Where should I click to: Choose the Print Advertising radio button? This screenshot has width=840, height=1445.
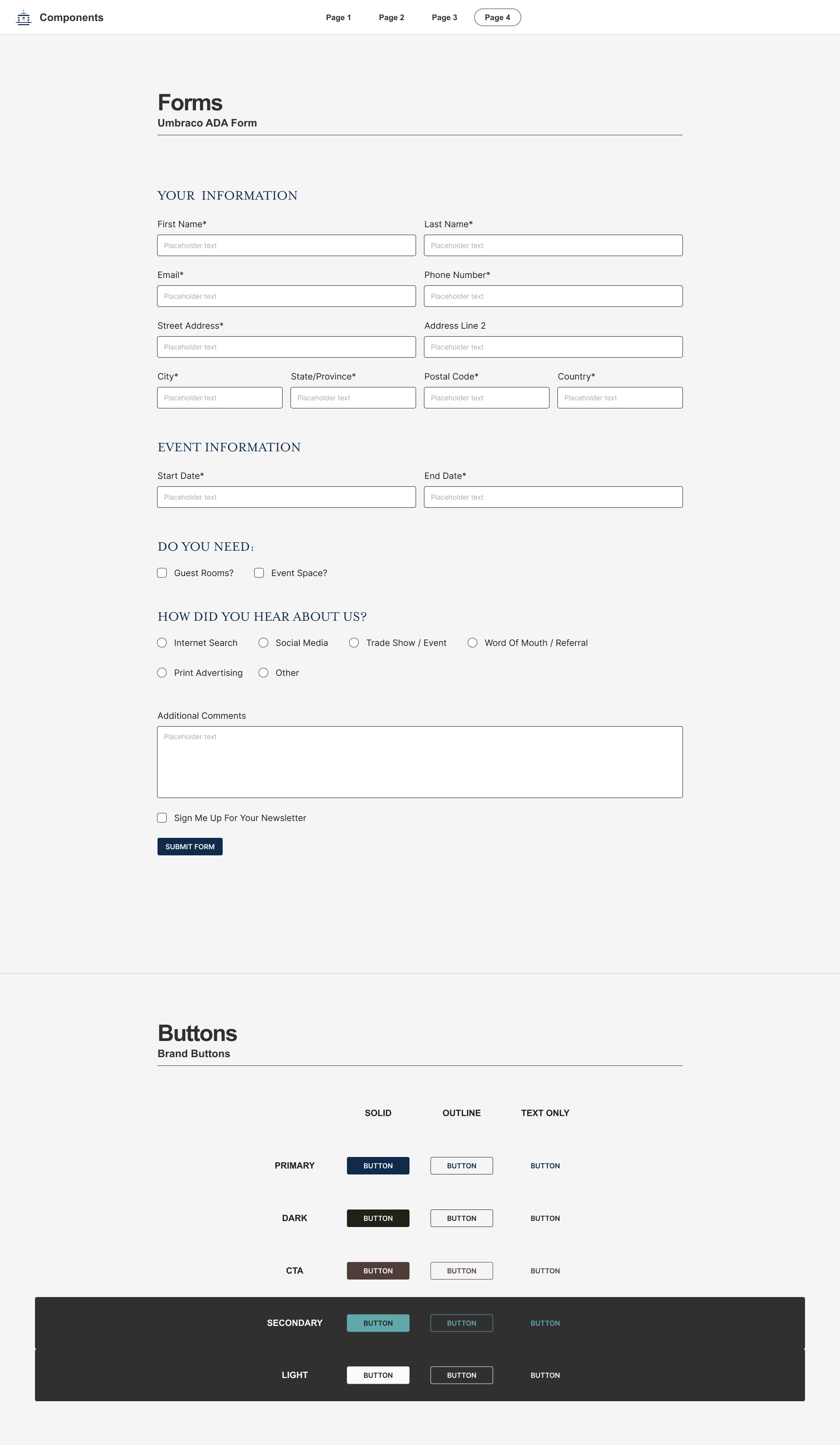click(162, 673)
